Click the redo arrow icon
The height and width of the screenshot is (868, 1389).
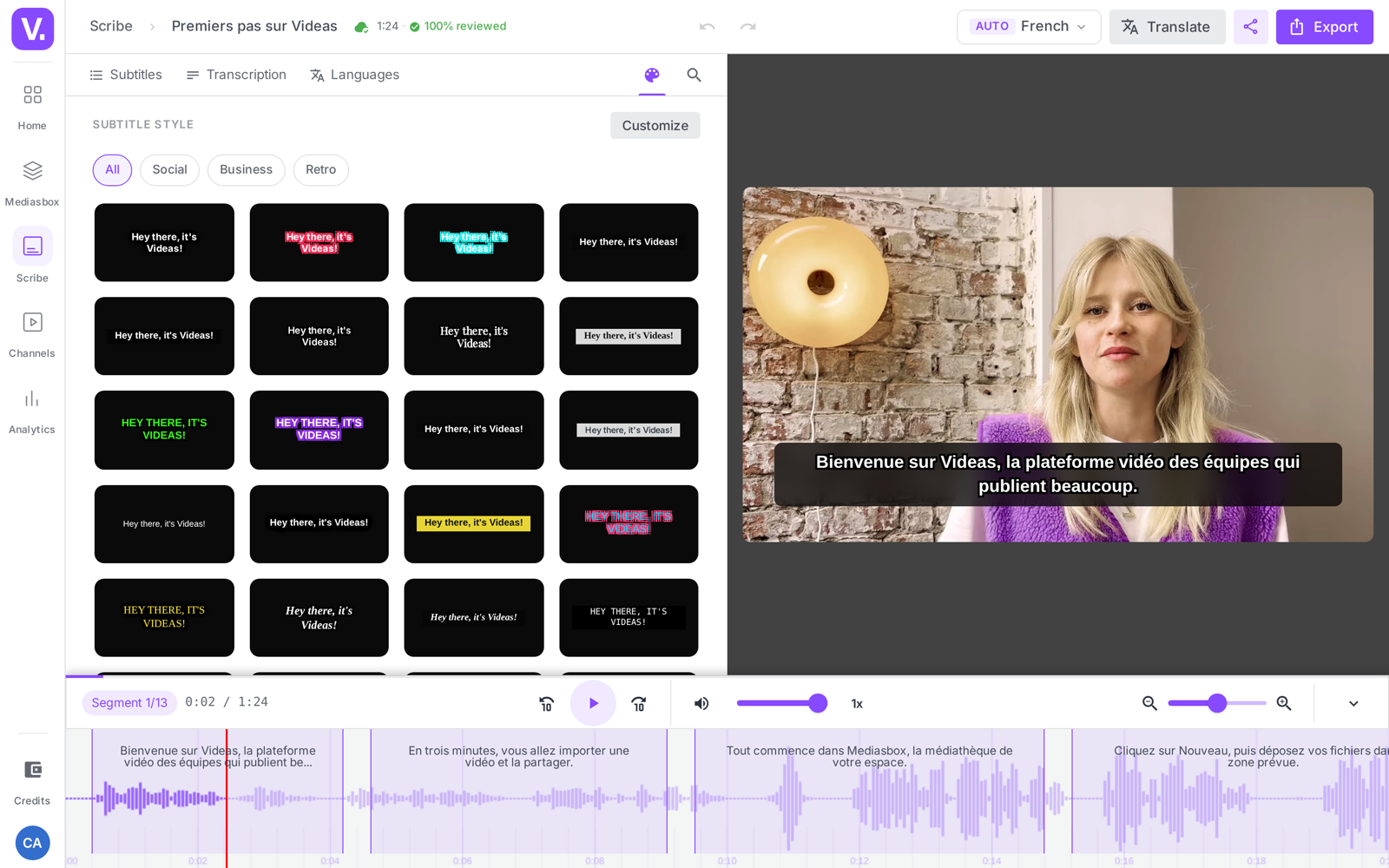pos(747,27)
